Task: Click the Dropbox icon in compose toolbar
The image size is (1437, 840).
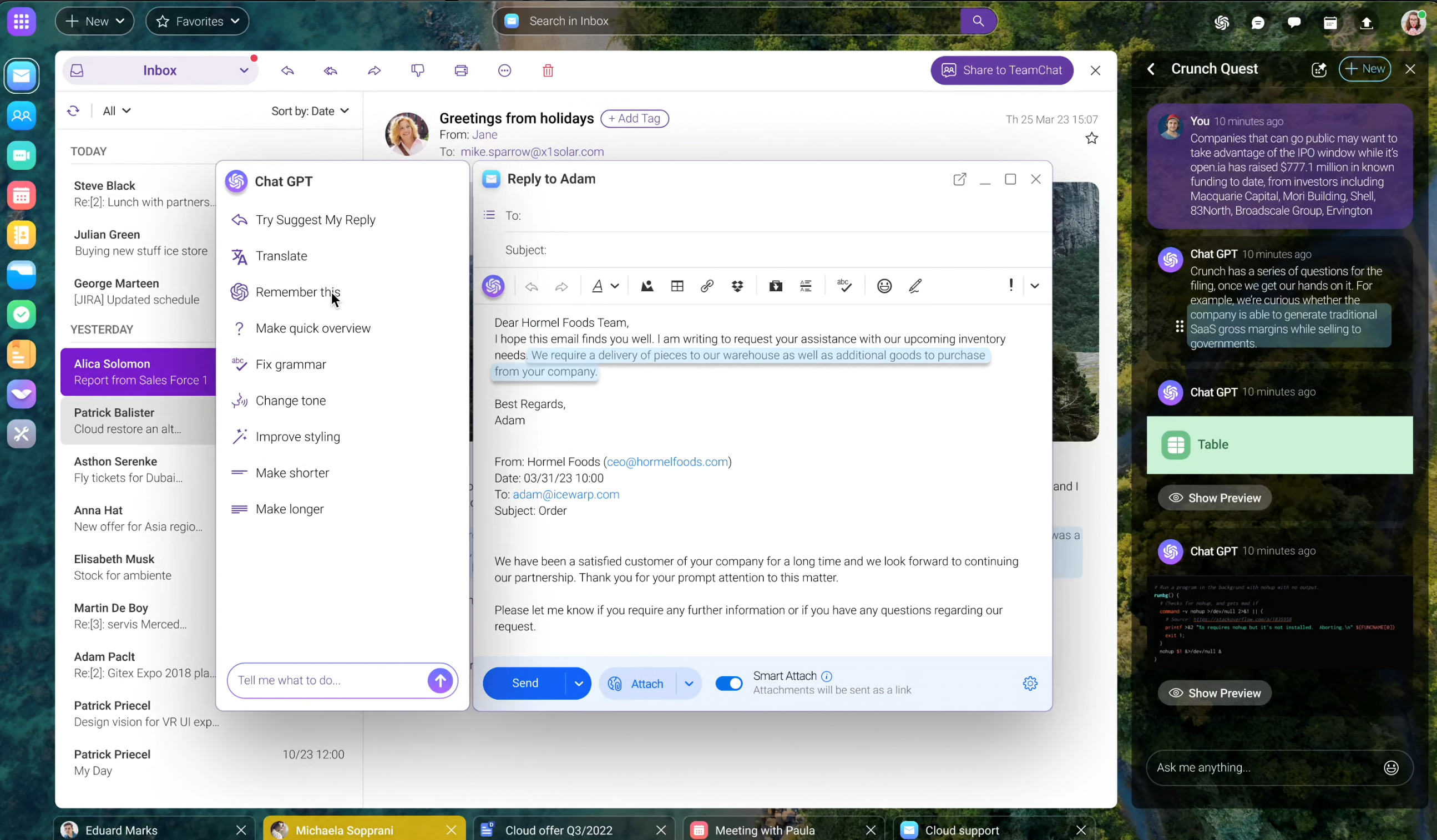Action: click(x=737, y=286)
